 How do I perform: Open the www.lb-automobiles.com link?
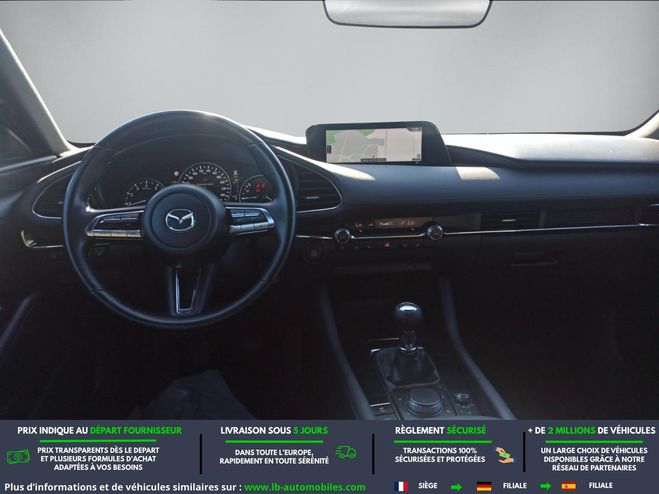305,487
